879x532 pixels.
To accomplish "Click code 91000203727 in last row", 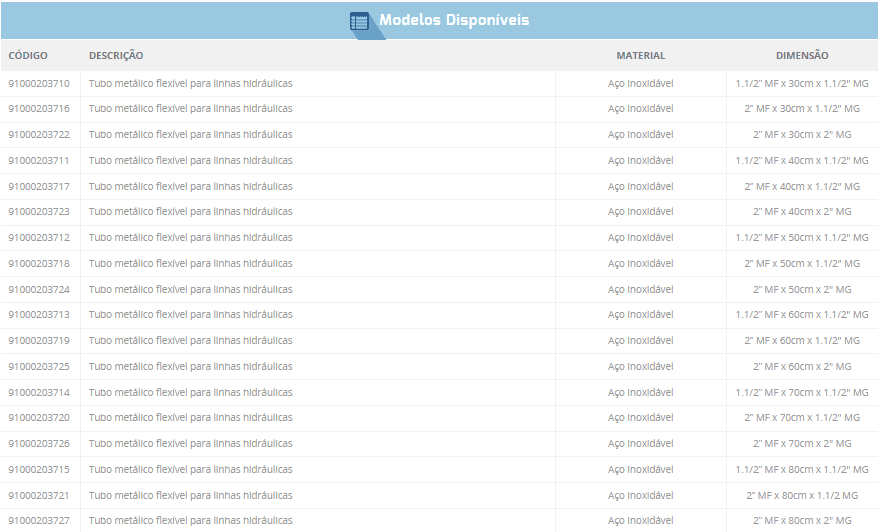I will (x=39, y=521).
